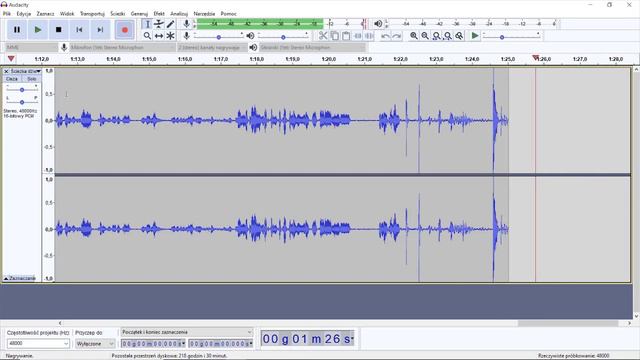Screen dimensions: 640x360
Task: Open the Analizuj menu
Action: tap(179, 14)
